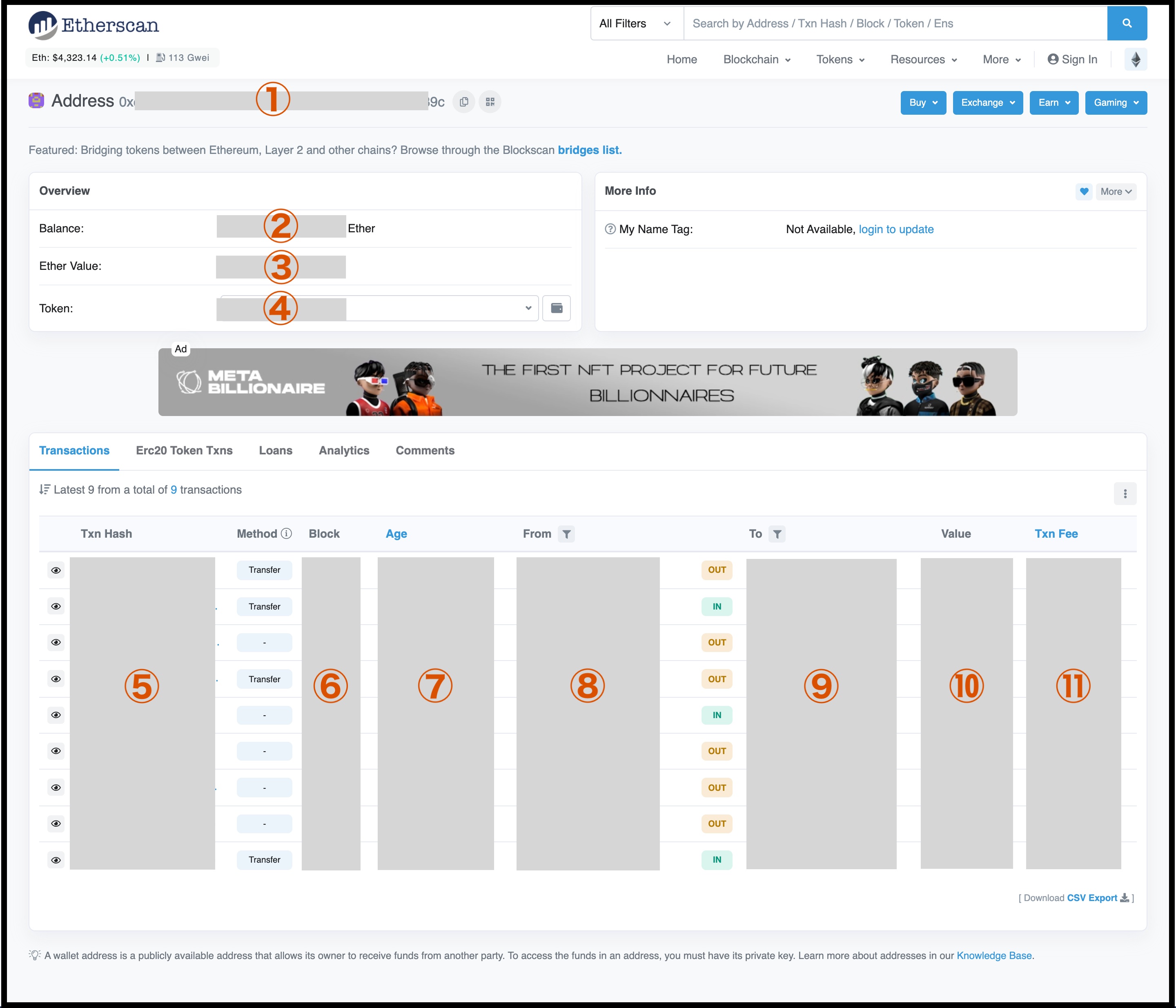
Task: Toggle the eye icon on second row
Action: pyautogui.click(x=56, y=606)
